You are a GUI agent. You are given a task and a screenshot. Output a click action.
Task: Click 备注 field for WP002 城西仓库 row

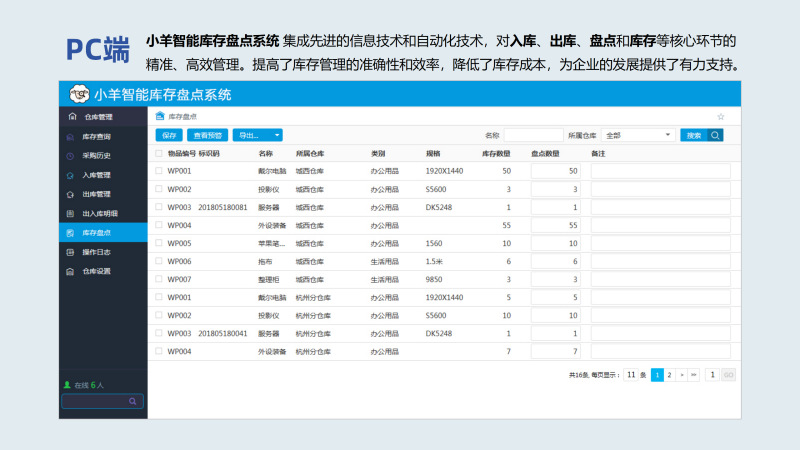[x=661, y=189]
